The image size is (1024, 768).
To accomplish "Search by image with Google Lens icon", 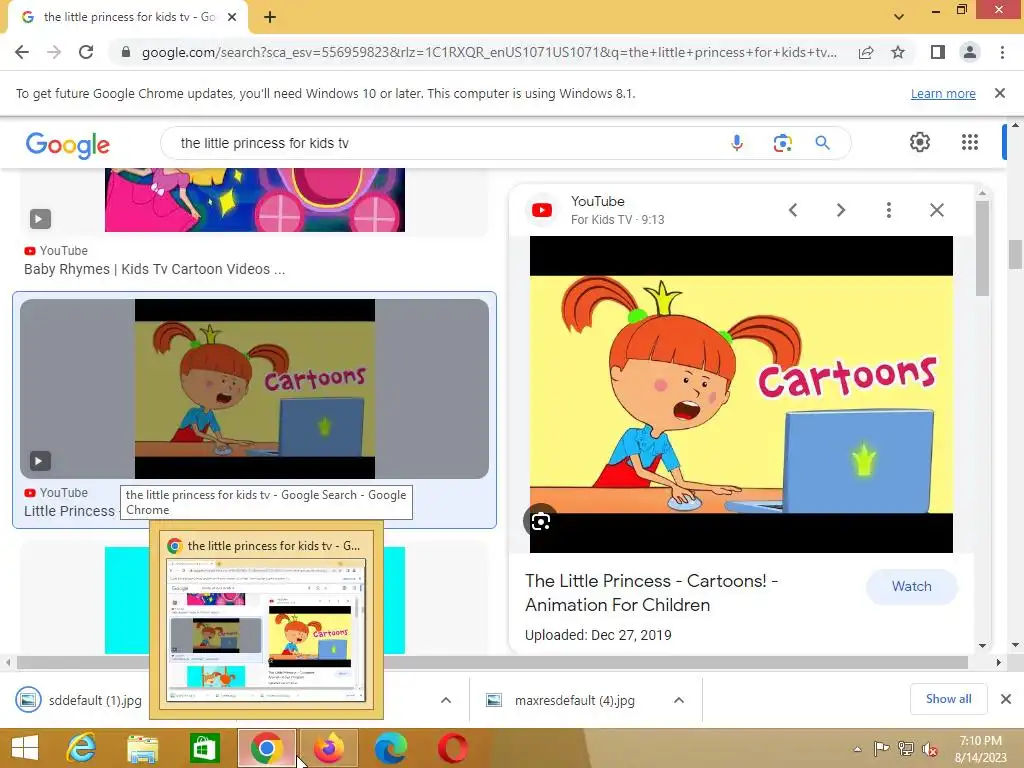I will (782, 143).
